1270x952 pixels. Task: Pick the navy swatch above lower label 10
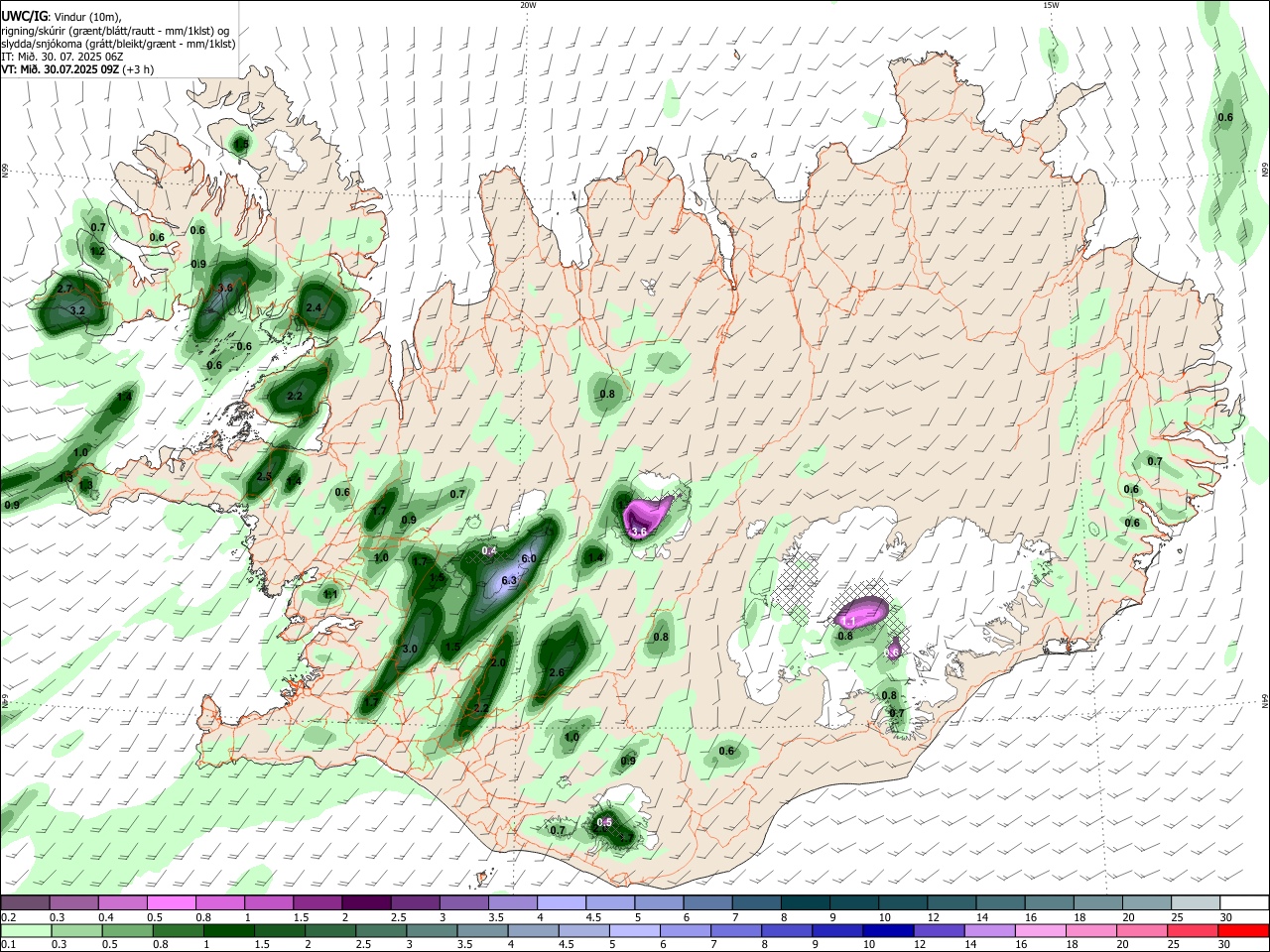887,930
